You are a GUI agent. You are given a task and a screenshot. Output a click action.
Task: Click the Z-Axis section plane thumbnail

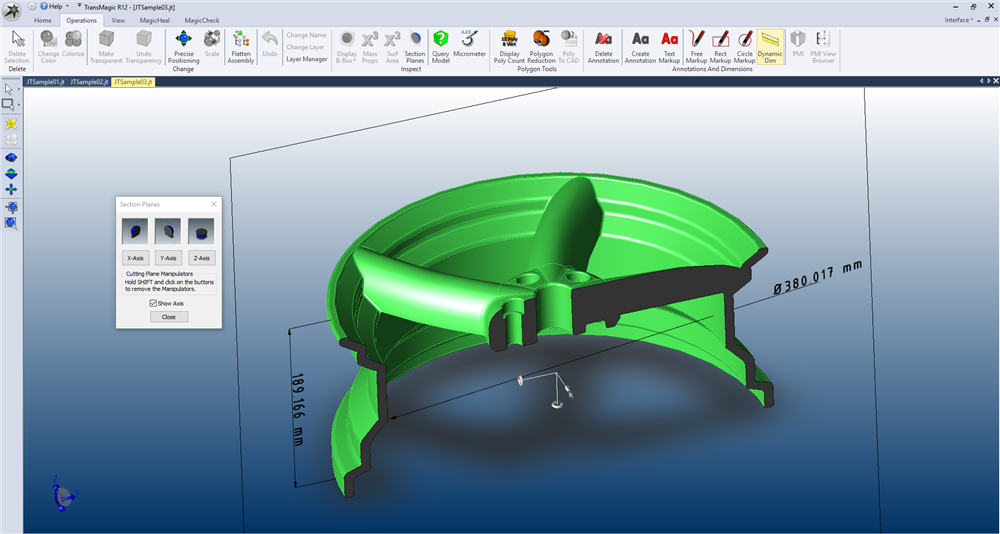click(201, 232)
